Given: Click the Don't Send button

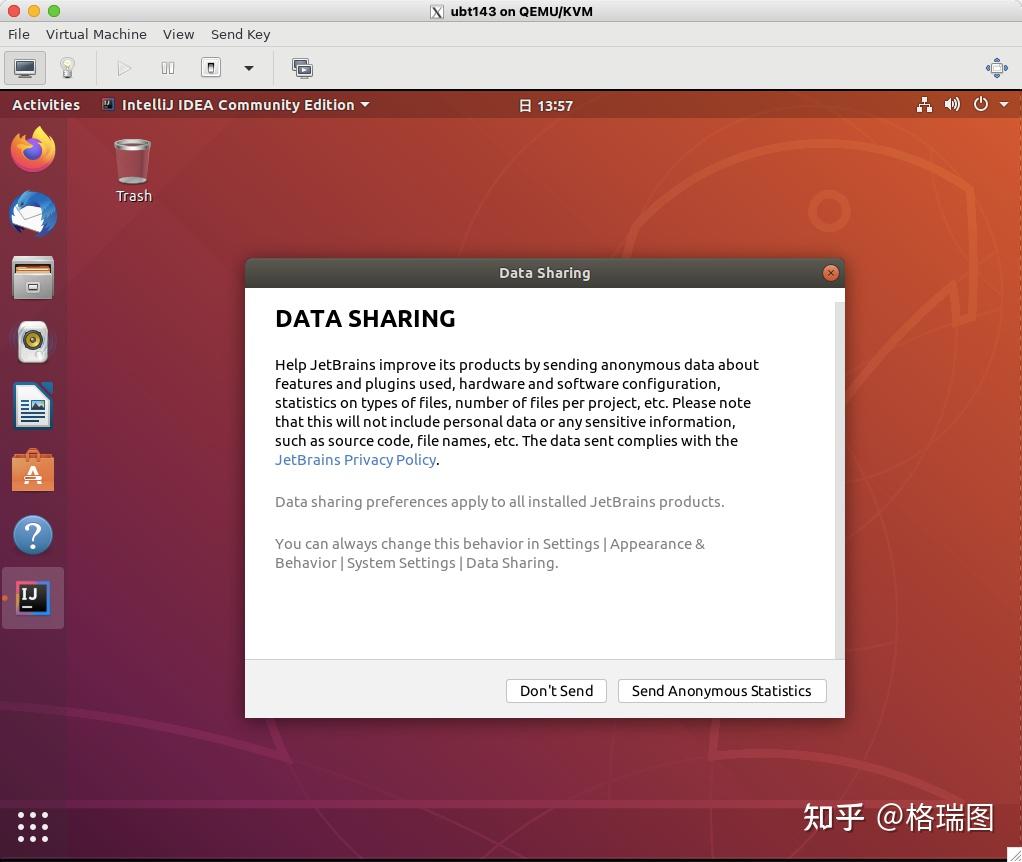Looking at the screenshot, I should pyautogui.click(x=556, y=691).
